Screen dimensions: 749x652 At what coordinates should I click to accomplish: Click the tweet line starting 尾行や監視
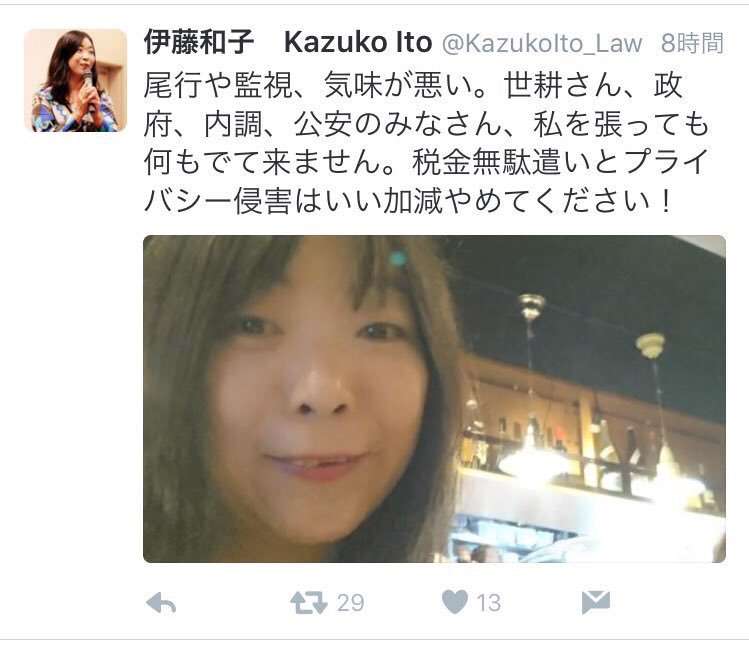[413, 86]
